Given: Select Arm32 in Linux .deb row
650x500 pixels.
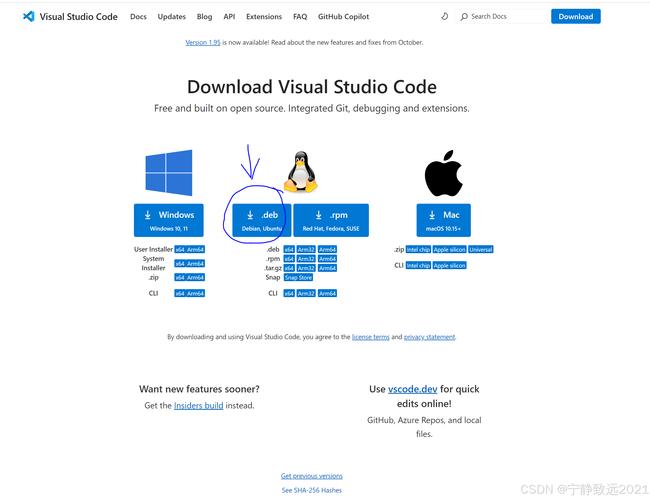Looking at the screenshot, I should [x=306, y=249].
